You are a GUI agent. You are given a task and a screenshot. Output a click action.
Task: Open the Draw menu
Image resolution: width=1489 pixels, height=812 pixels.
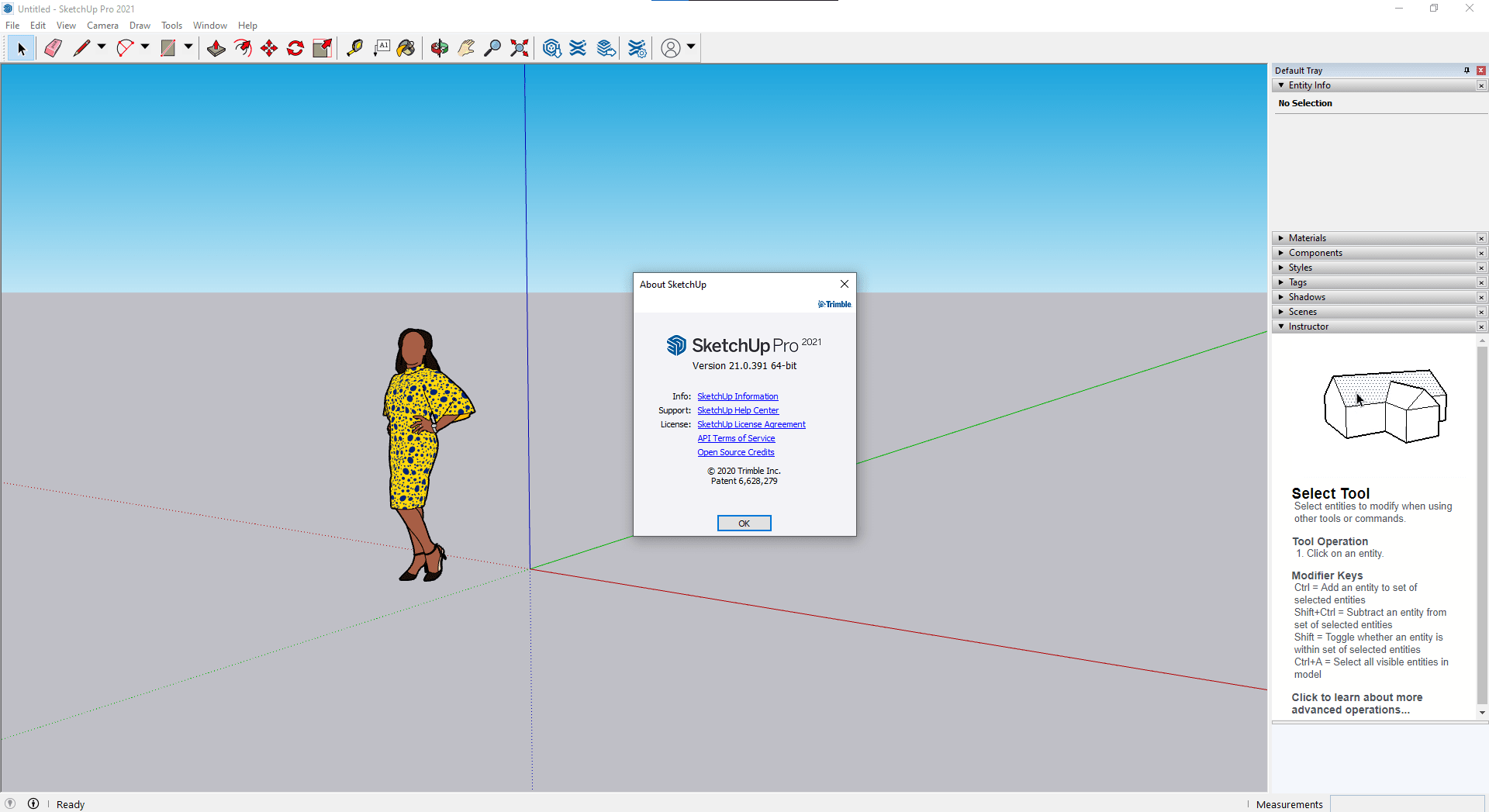point(140,26)
